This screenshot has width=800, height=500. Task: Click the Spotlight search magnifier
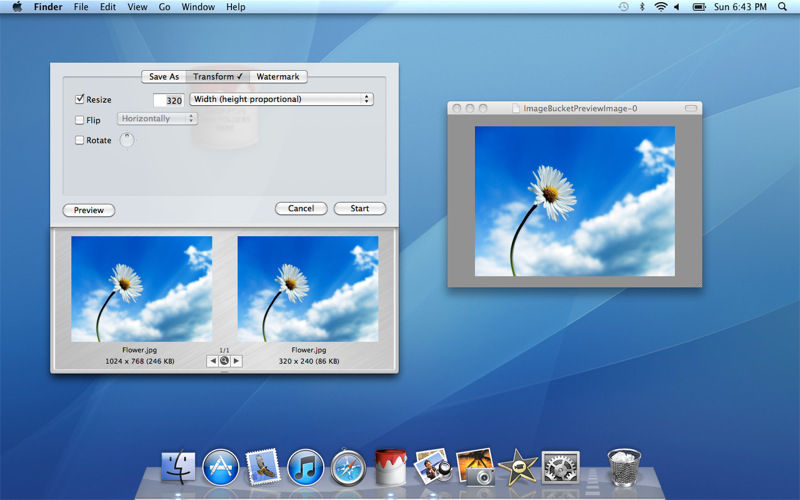(782, 7)
